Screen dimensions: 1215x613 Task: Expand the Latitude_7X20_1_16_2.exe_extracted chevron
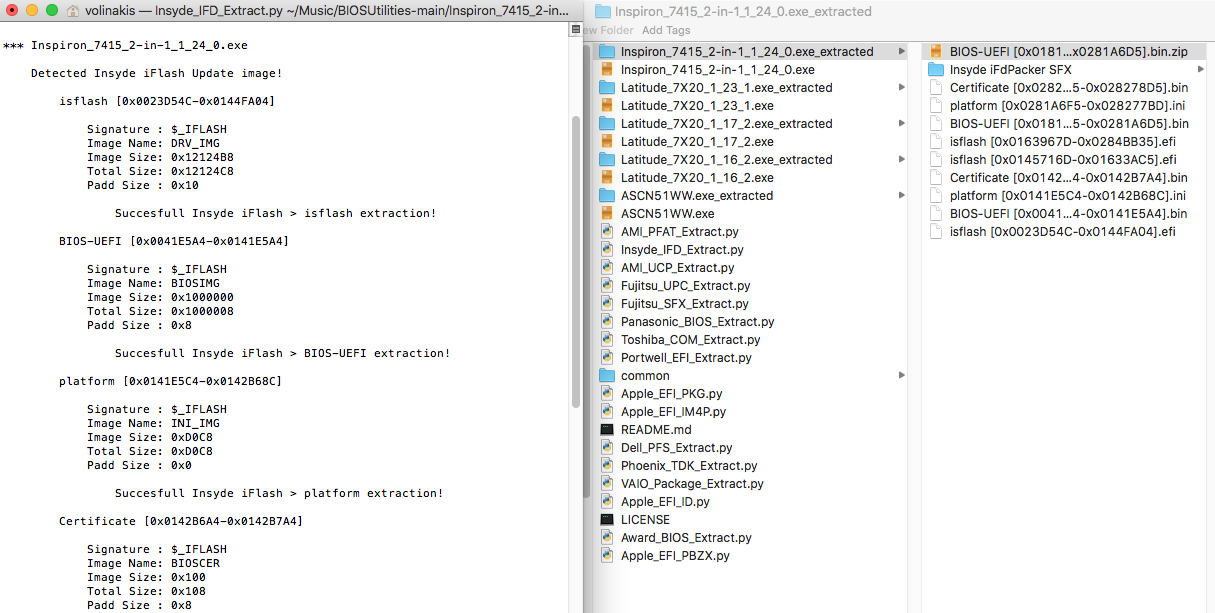tap(902, 160)
